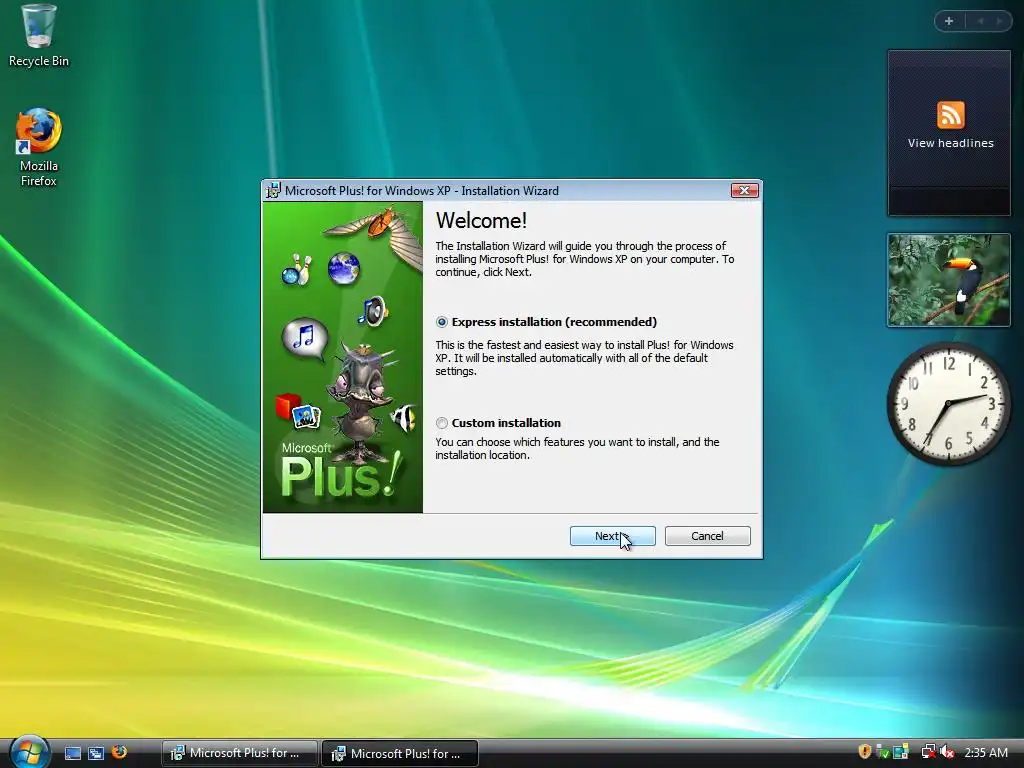Launch Firefox from quick launch bar
1024x768 pixels.
119,752
